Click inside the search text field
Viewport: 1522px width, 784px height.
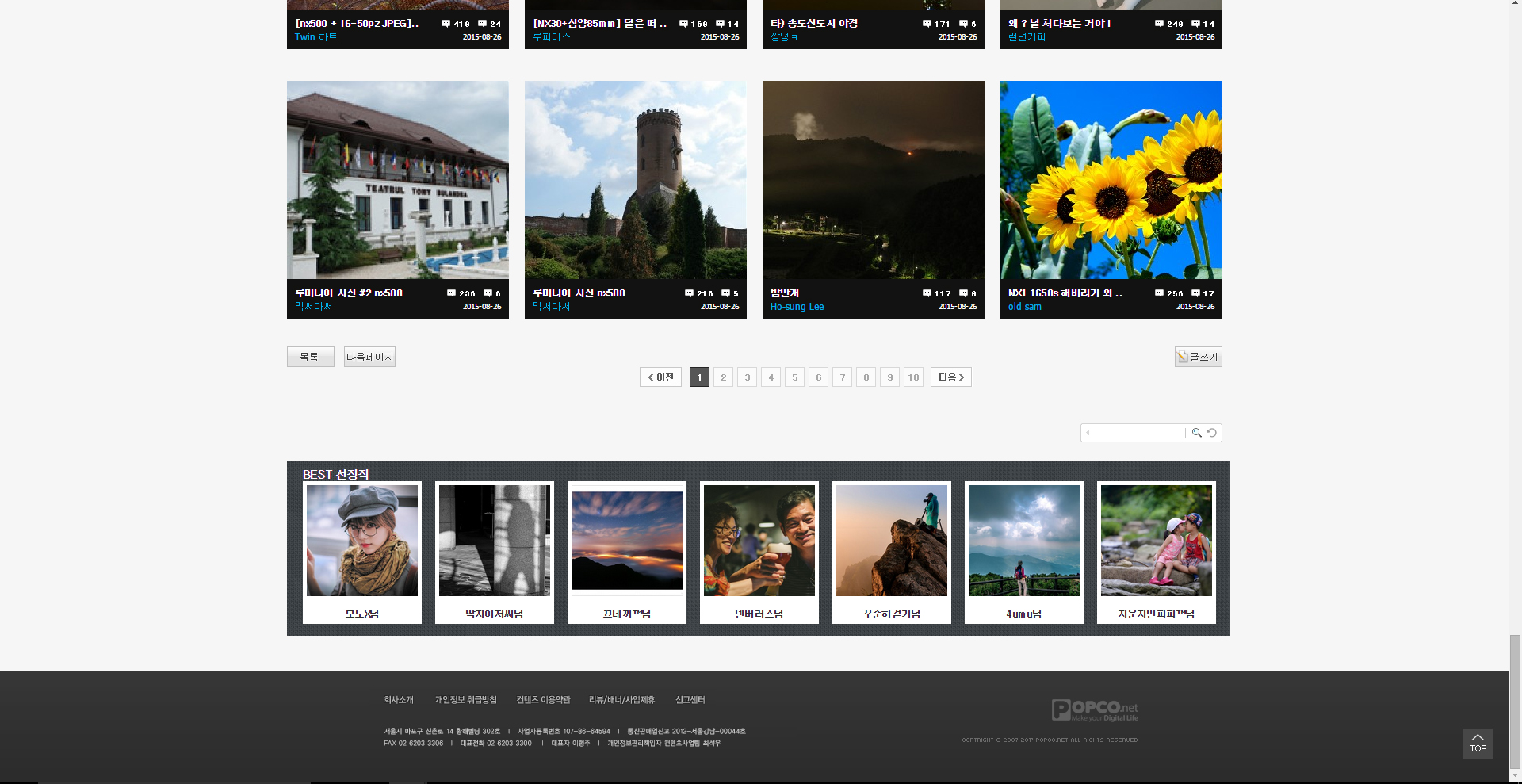tap(1138, 433)
